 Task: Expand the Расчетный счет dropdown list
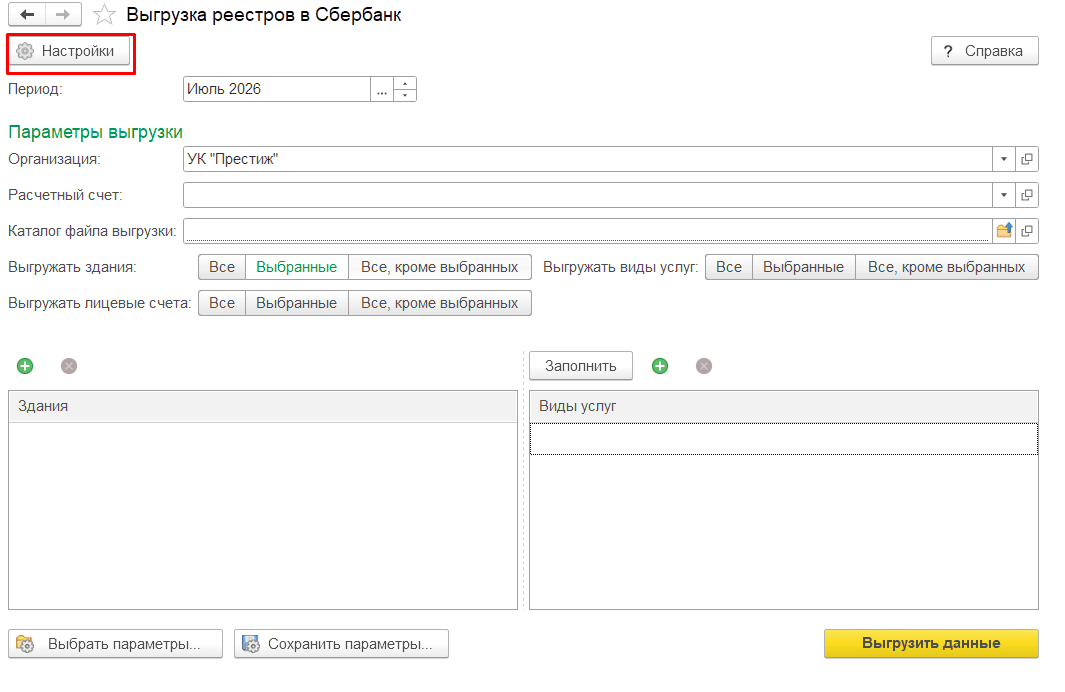point(1004,195)
